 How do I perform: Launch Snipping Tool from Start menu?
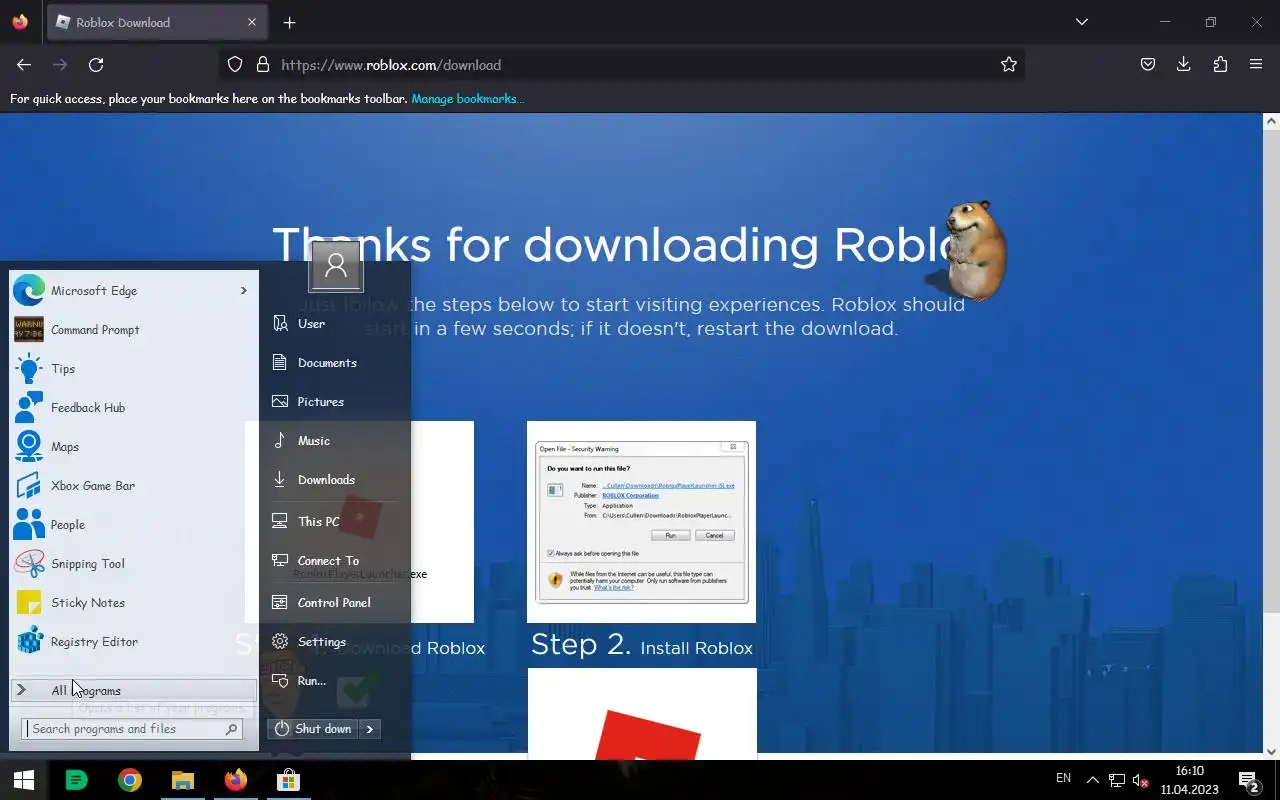coord(132,564)
